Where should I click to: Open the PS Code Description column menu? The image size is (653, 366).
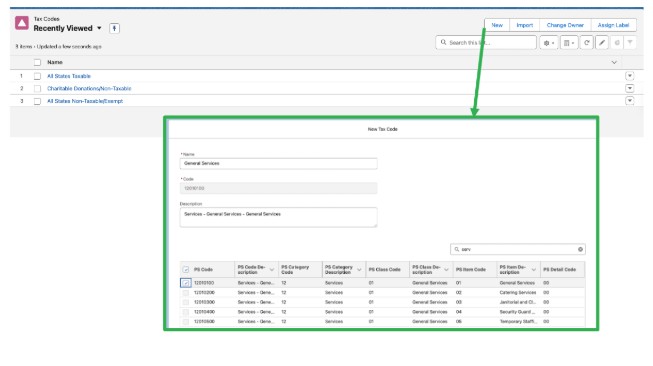272,270
